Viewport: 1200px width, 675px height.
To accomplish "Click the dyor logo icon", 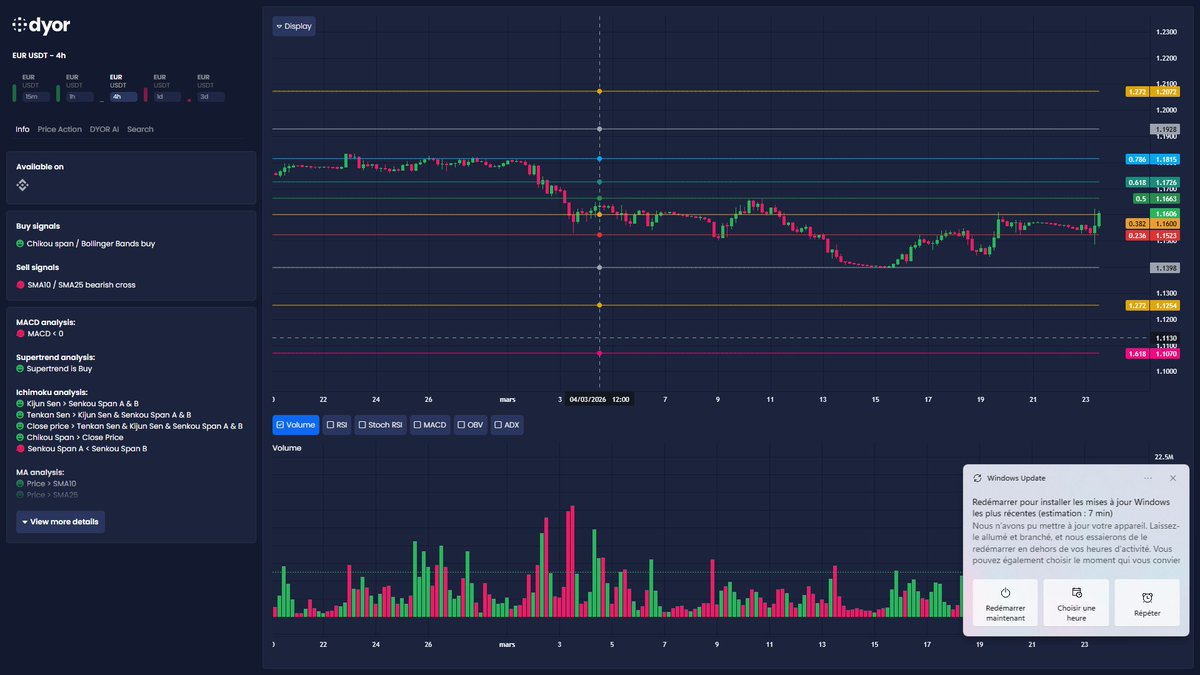I will 18,25.
